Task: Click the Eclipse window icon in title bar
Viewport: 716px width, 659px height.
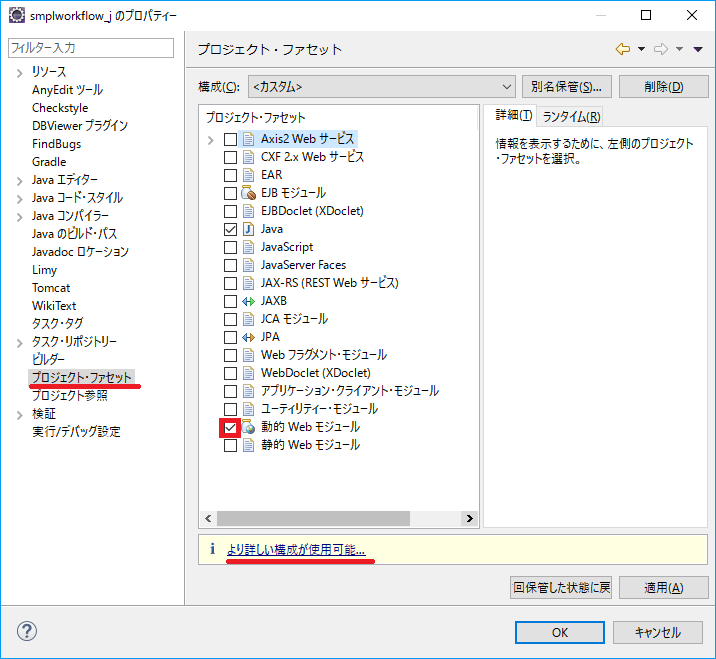Action: (17, 15)
